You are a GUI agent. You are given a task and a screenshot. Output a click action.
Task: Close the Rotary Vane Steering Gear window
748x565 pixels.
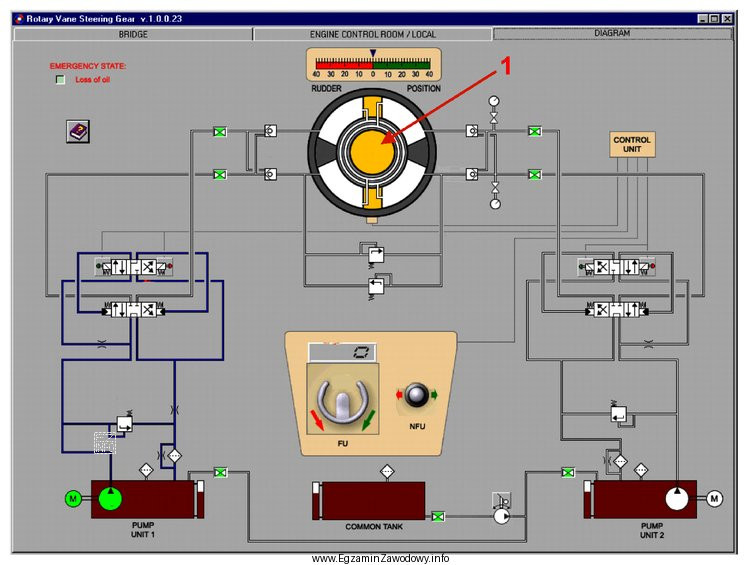727,19
